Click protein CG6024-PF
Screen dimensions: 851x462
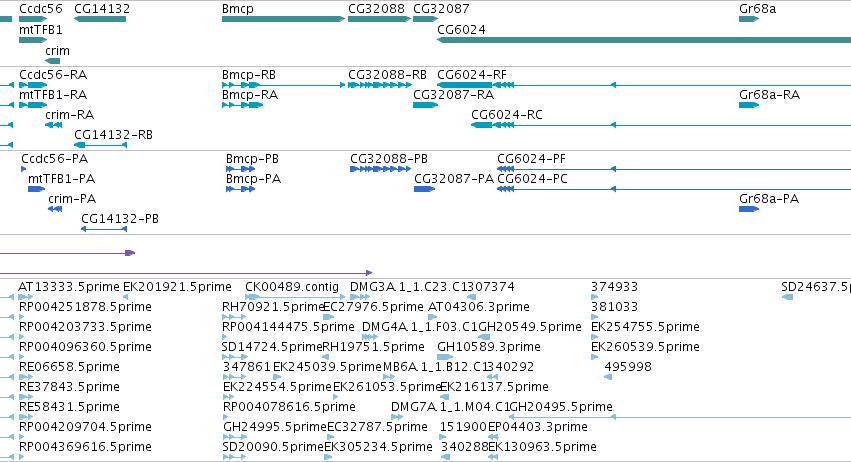531,159
